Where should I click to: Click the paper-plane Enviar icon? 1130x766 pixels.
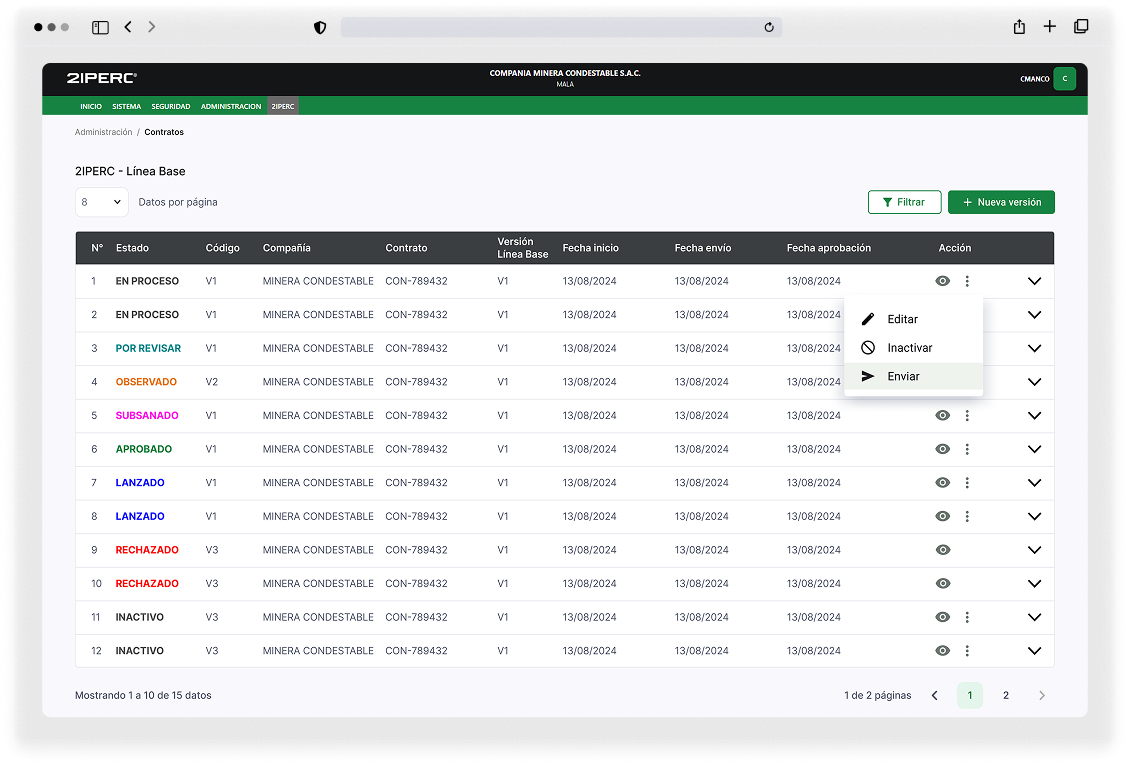868,376
